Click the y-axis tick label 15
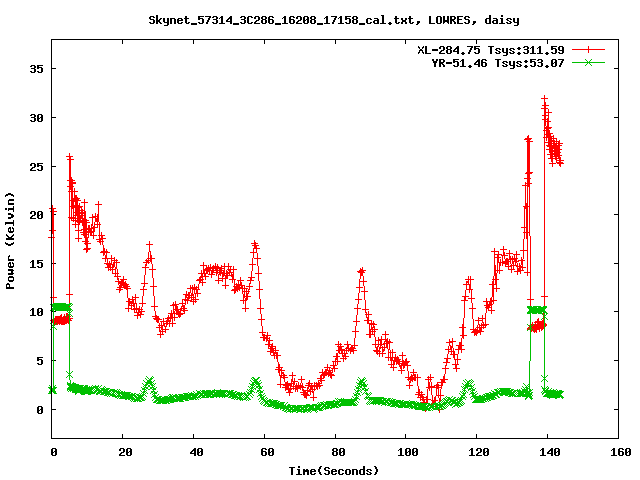Image resolution: width=640 pixels, height=480 pixels. [x=36, y=264]
